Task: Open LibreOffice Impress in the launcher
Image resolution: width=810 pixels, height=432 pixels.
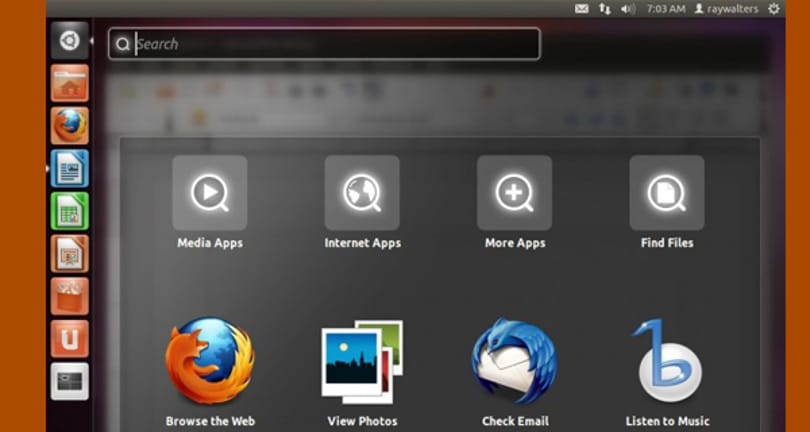Action: pyautogui.click(x=70, y=254)
